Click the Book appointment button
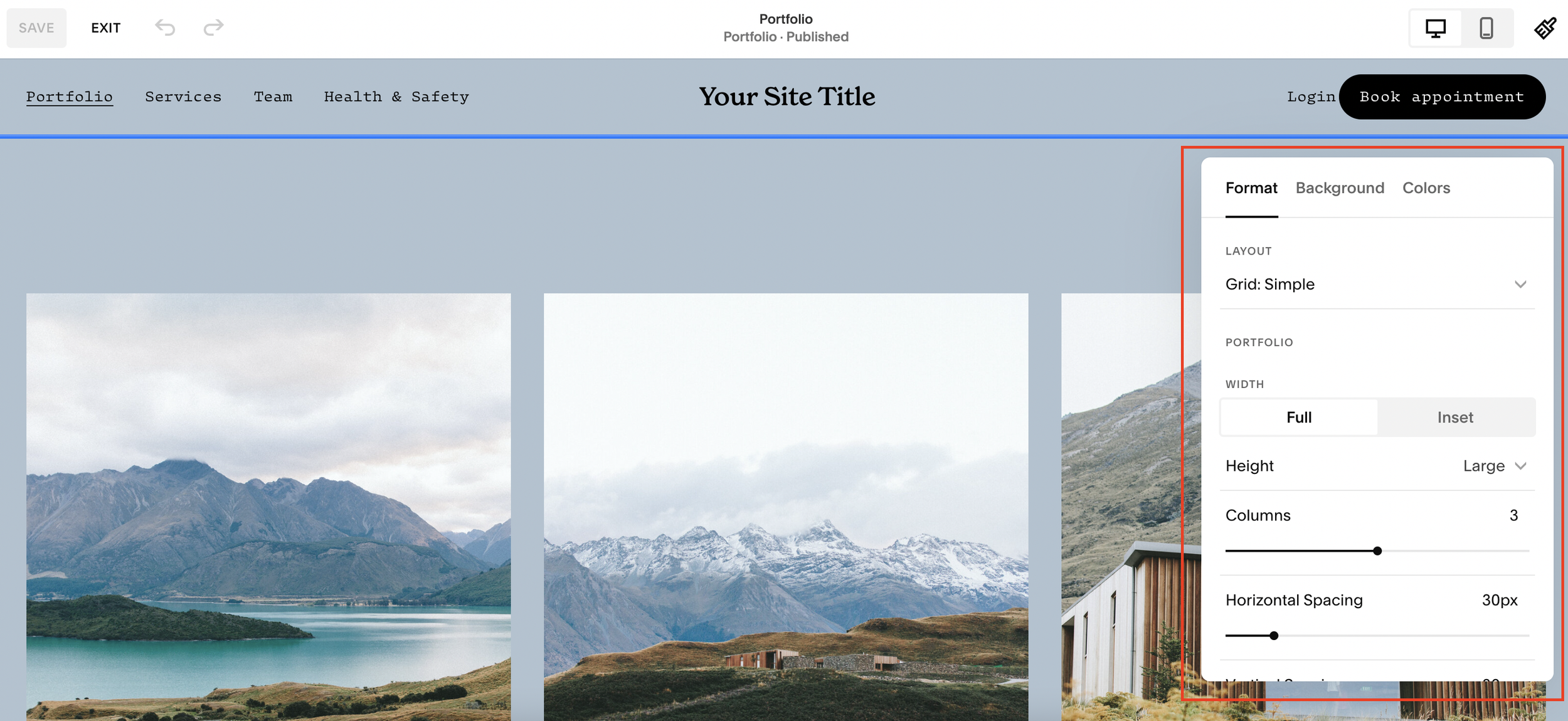Screen dimensions: 1568x721 pyautogui.click(x=1442, y=97)
